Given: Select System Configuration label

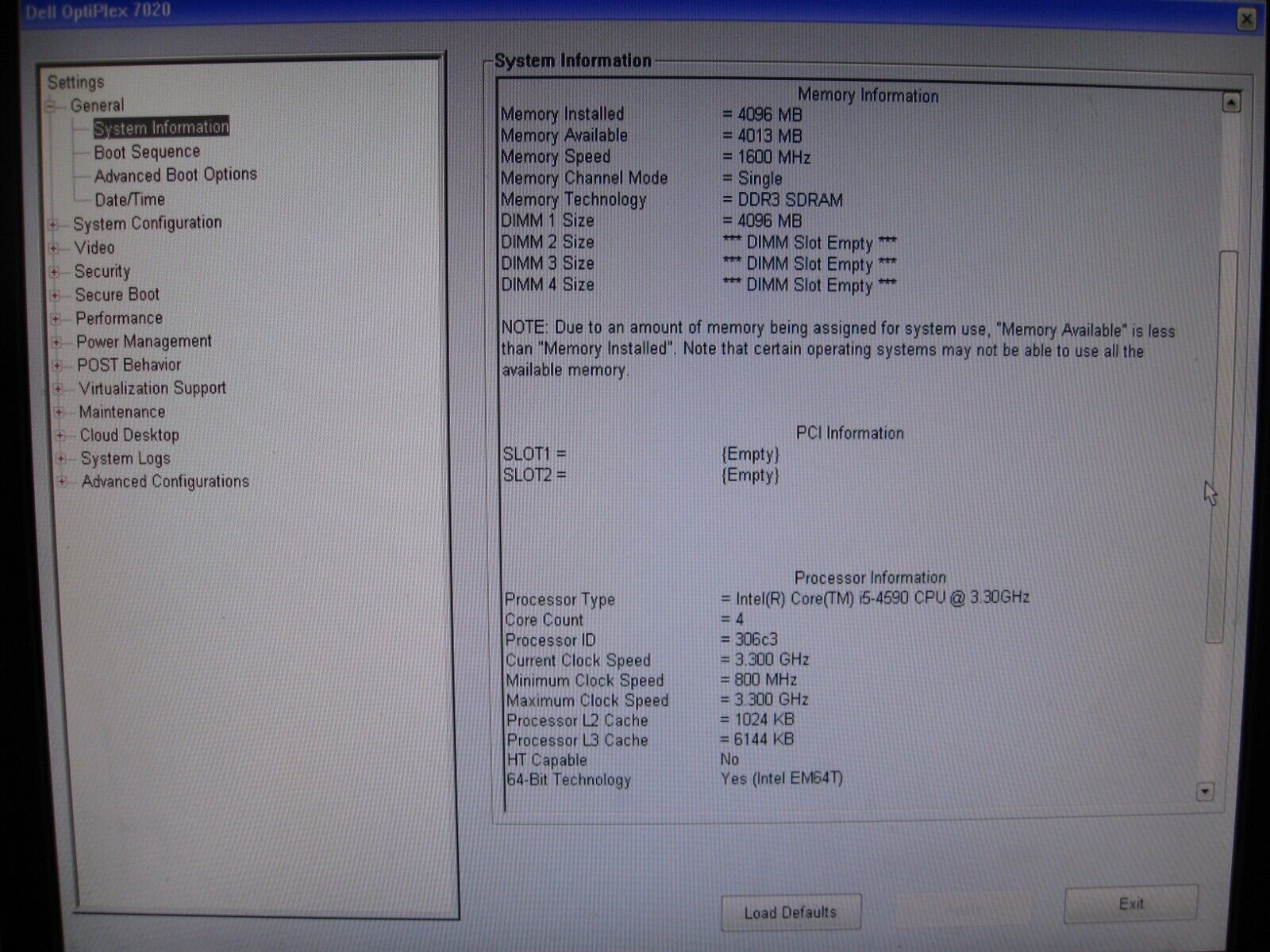Looking at the screenshot, I should (x=148, y=224).
